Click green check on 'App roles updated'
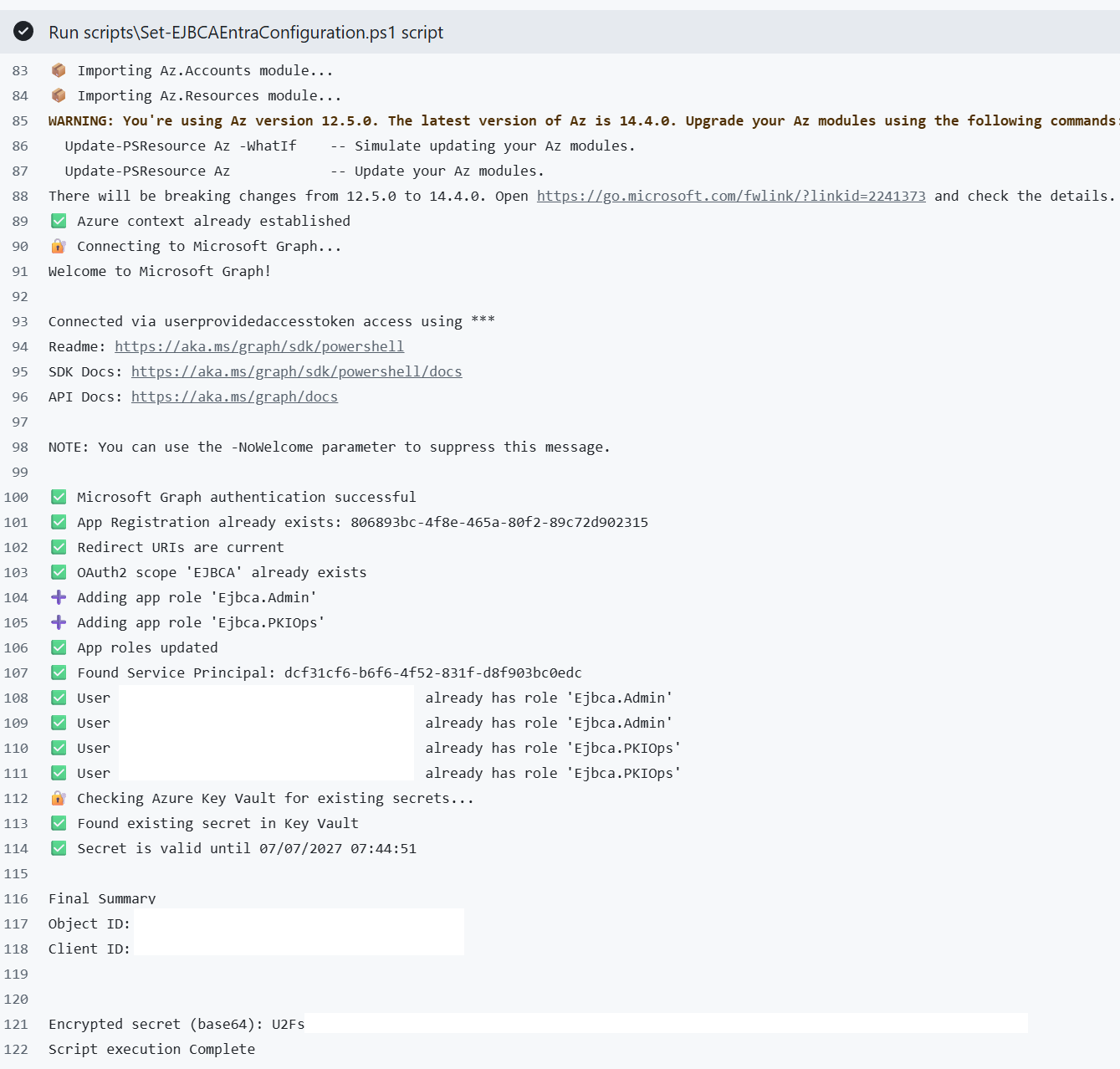The height and width of the screenshot is (1069, 1120). 59,647
